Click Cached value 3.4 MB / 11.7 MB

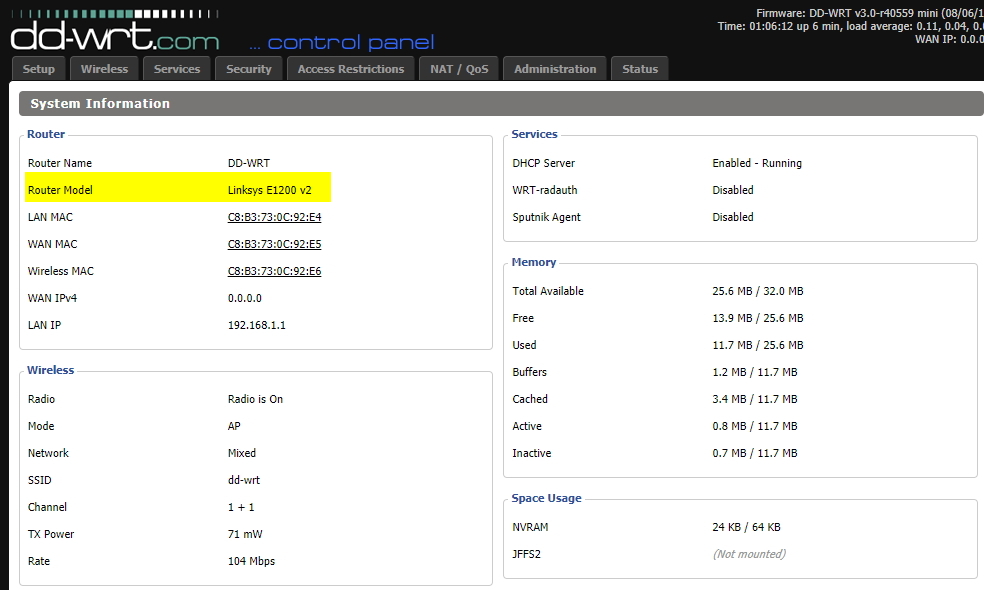(x=754, y=399)
